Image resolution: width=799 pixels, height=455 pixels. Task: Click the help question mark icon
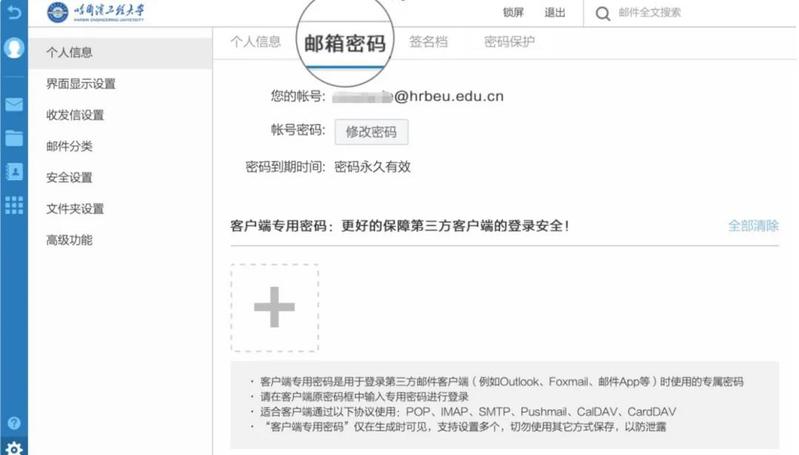point(14,423)
